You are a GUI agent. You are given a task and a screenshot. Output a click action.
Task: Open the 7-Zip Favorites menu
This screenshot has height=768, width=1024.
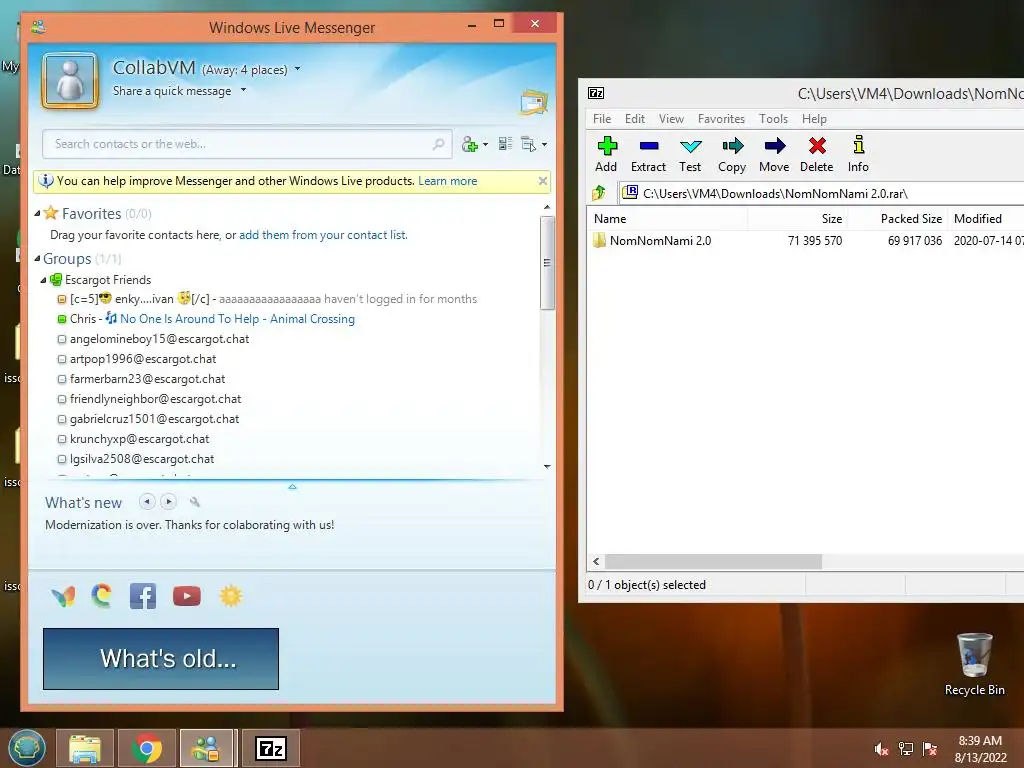click(721, 119)
